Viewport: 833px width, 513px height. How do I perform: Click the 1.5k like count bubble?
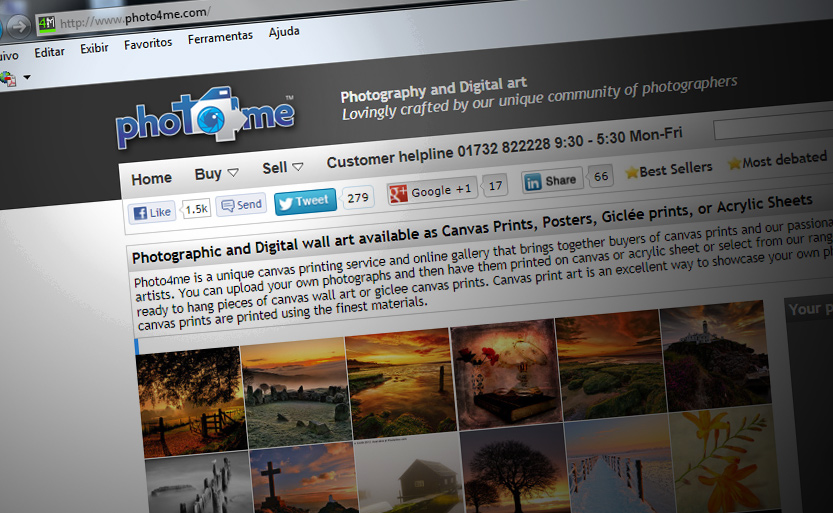[197, 209]
